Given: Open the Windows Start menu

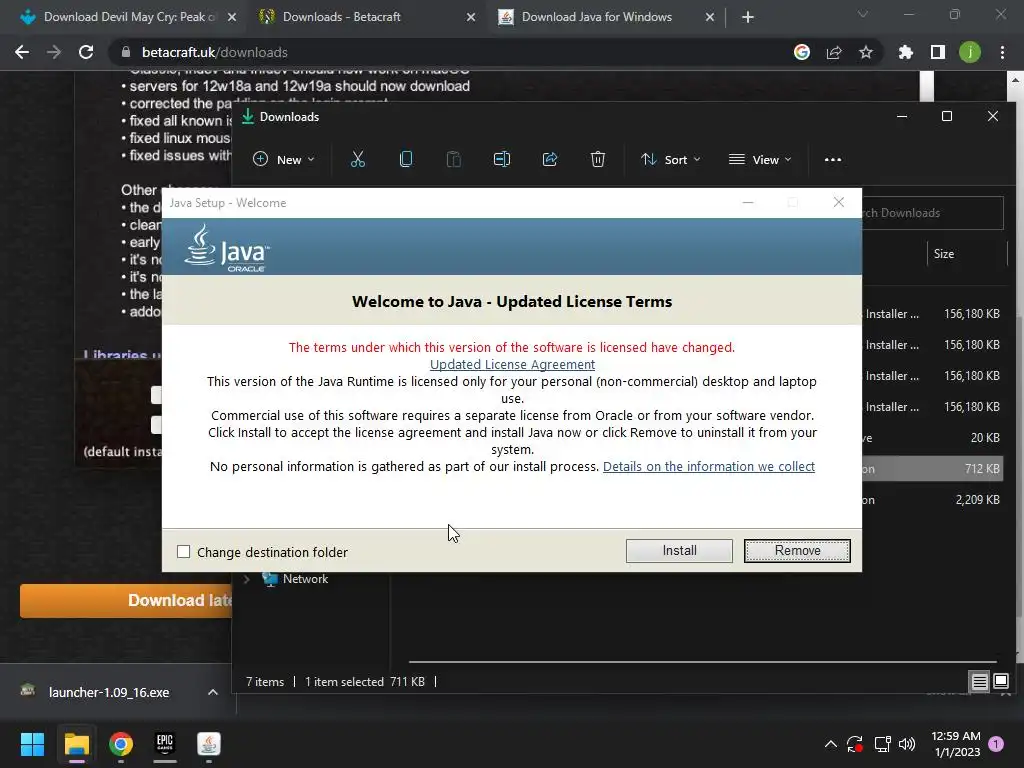Looking at the screenshot, I should (x=32, y=744).
